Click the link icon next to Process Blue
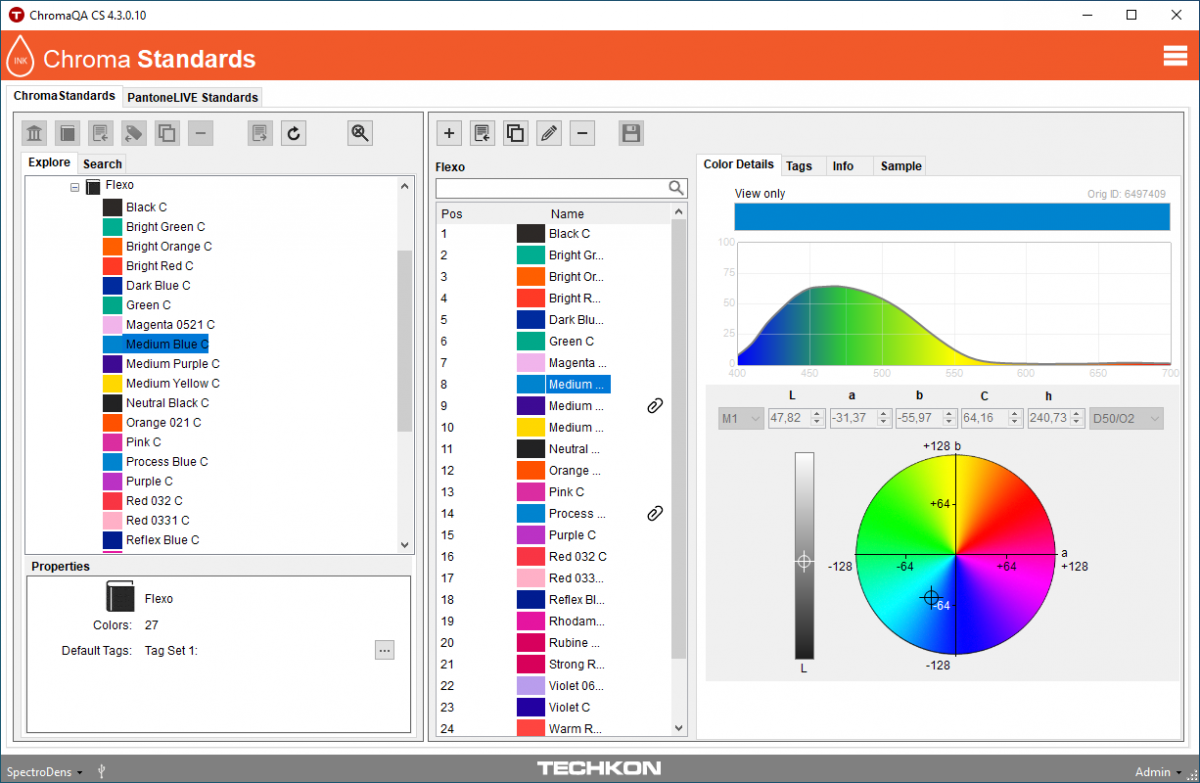Viewport: 1200px width, 783px height. tap(654, 513)
